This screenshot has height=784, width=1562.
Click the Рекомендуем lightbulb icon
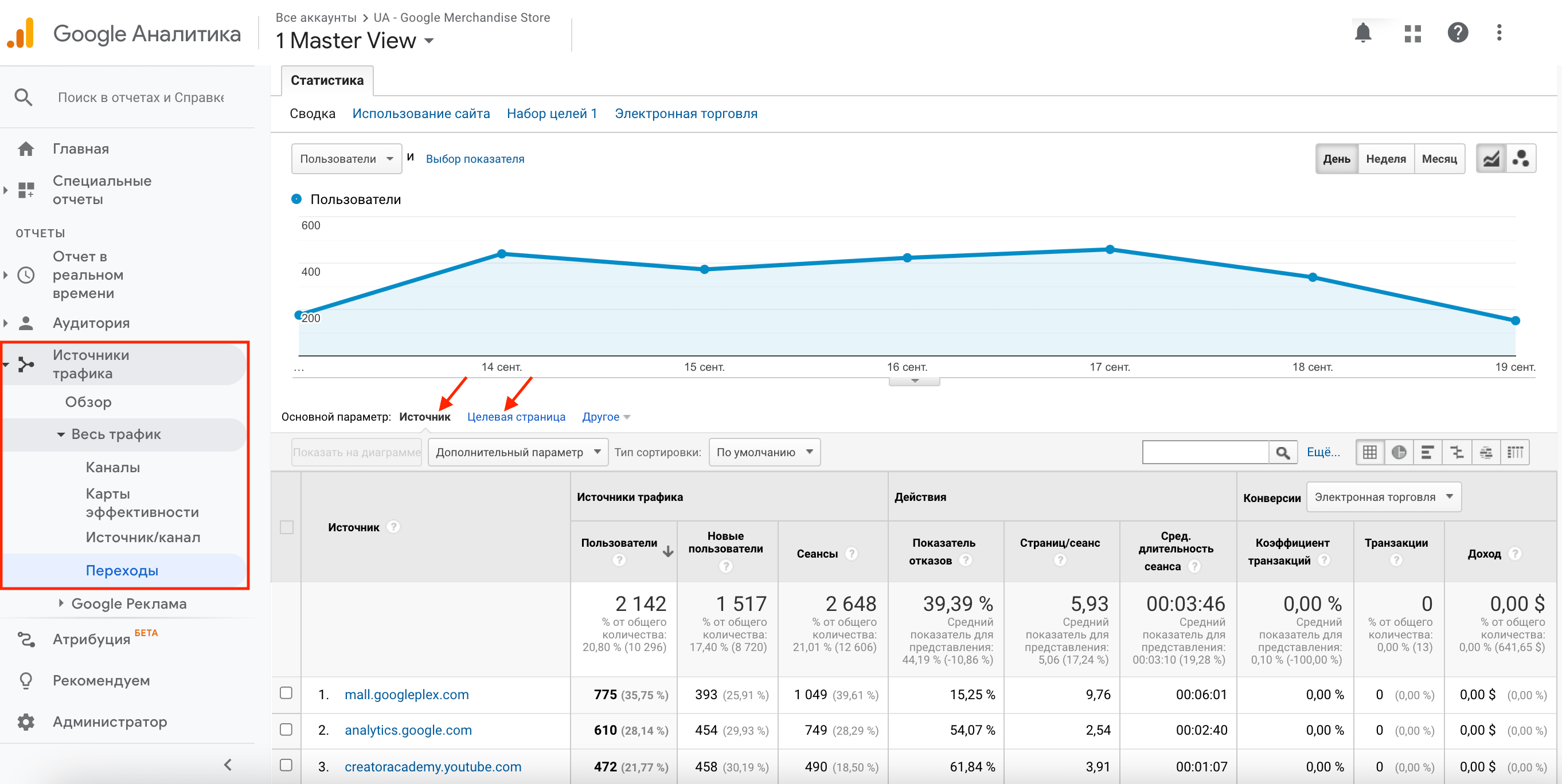tap(25, 680)
